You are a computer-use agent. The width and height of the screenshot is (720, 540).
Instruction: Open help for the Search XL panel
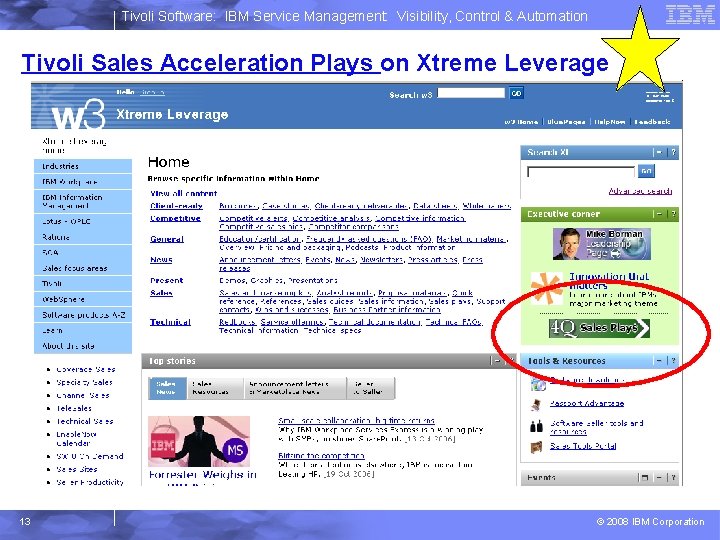tap(673, 152)
